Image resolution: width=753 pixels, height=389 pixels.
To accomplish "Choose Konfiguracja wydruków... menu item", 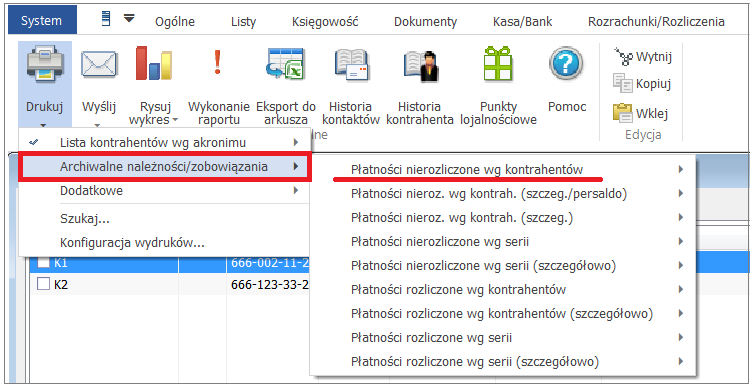I will click(x=165, y=243).
